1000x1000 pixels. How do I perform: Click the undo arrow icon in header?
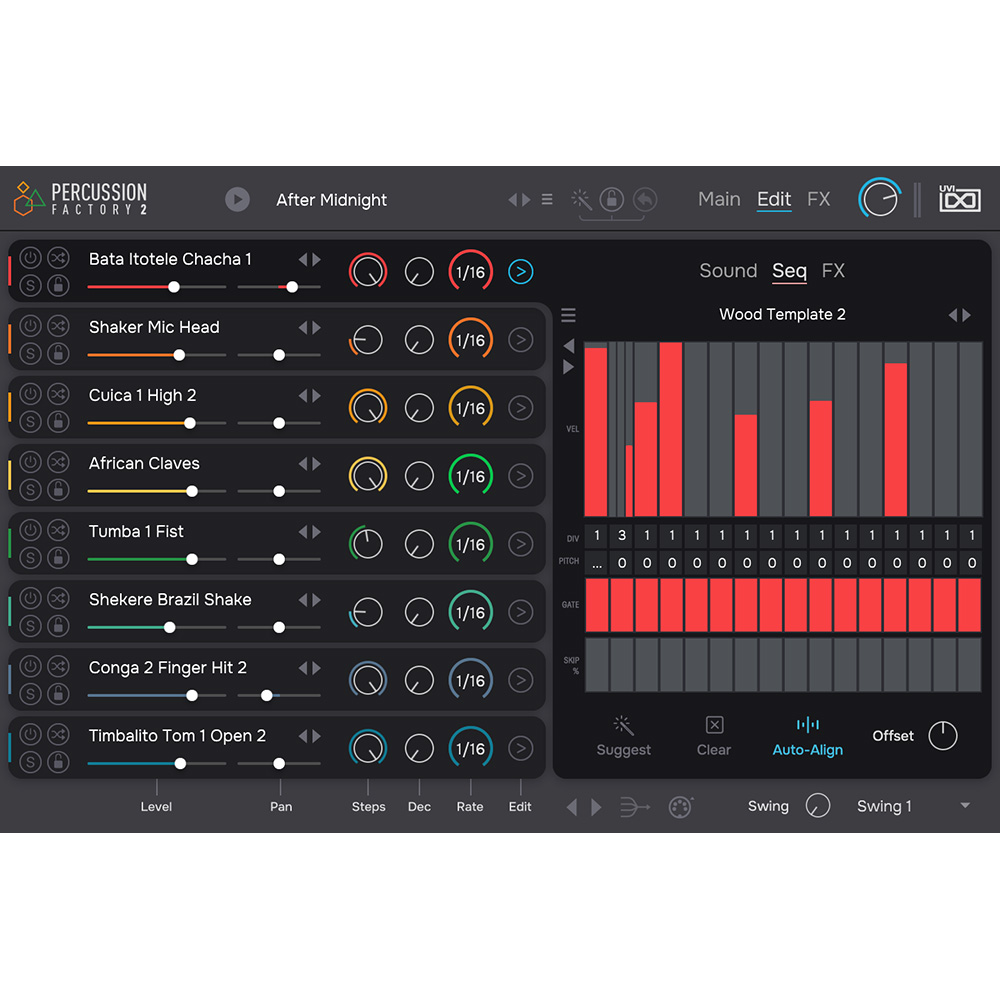pyautogui.click(x=645, y=200)
